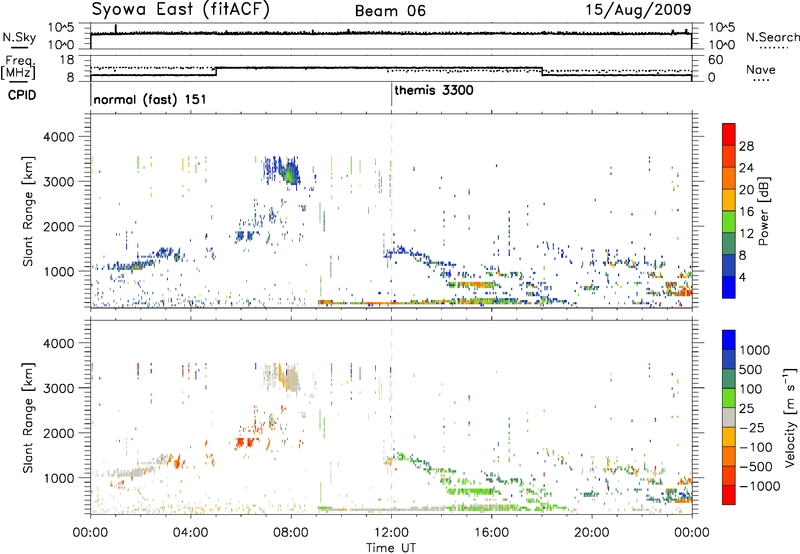The height and width of the screenshot is (554, 800).
Task: Click the '500' label on velocity colorbar
Action: [x=750, y=370]
